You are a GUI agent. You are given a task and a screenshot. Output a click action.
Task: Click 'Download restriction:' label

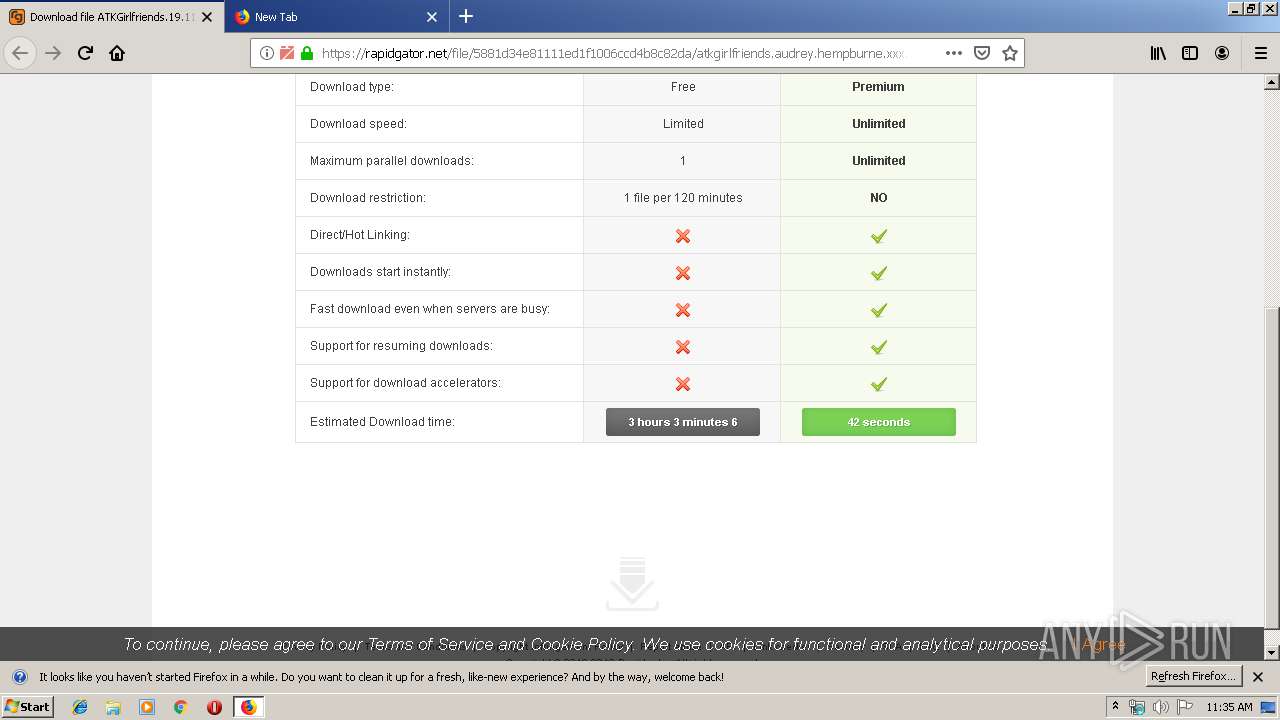pos(368,198)
